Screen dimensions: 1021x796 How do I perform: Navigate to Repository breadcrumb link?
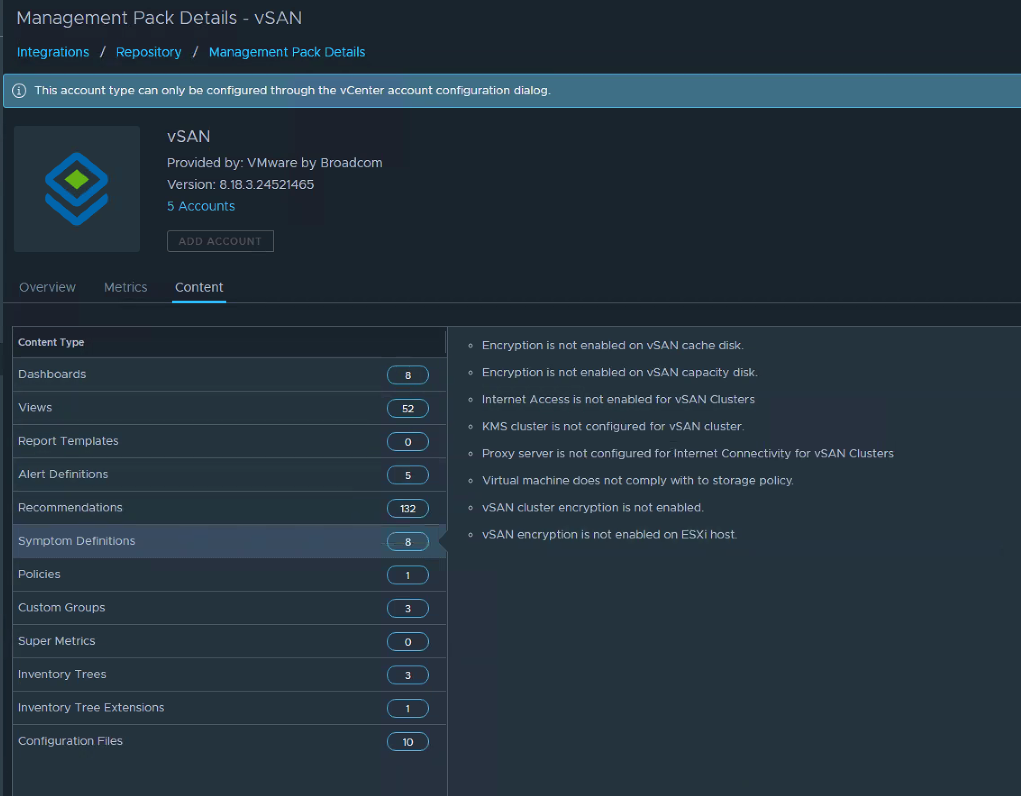pyautogui.click(x=149, y=52)
